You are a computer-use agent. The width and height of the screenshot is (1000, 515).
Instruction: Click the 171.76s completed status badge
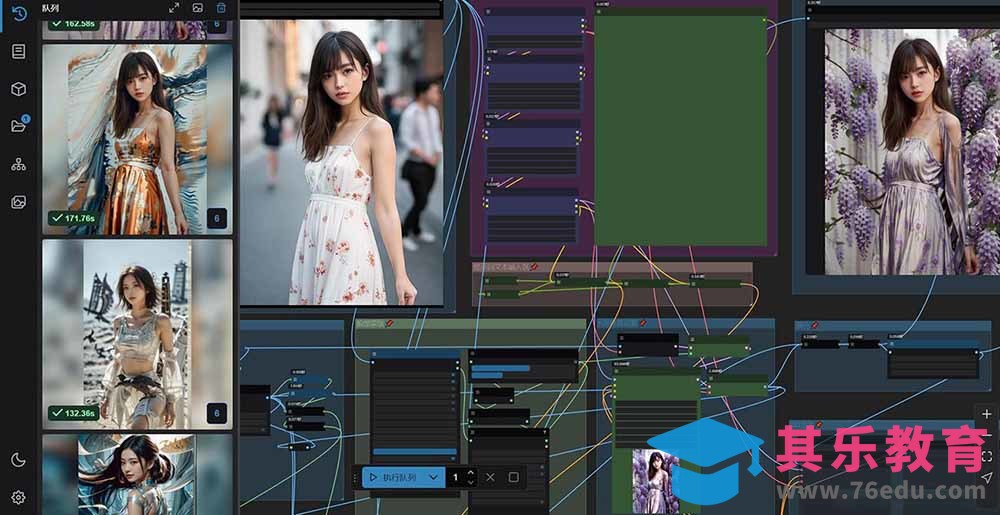74,218
